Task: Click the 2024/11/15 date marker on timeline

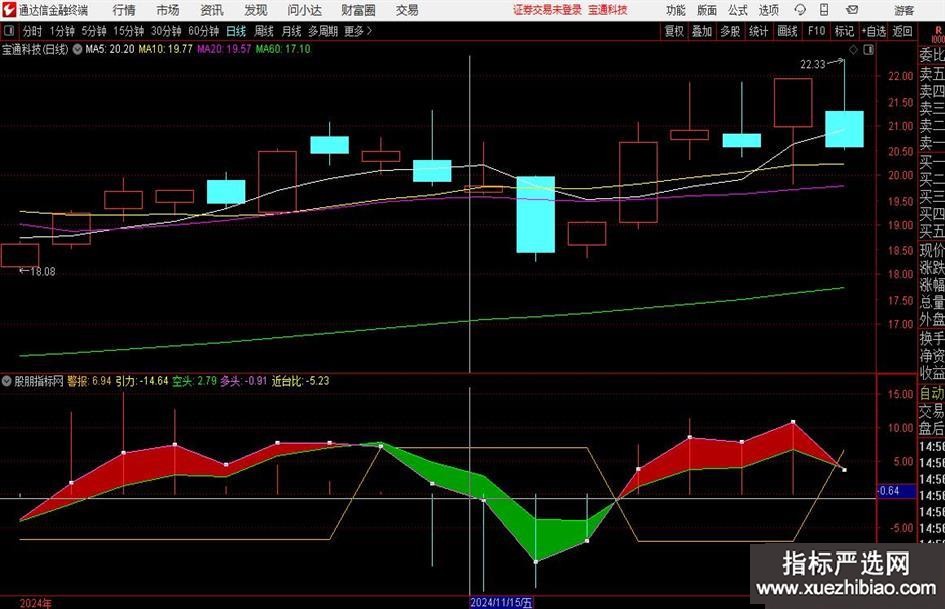Action: [x=501, y=602]
